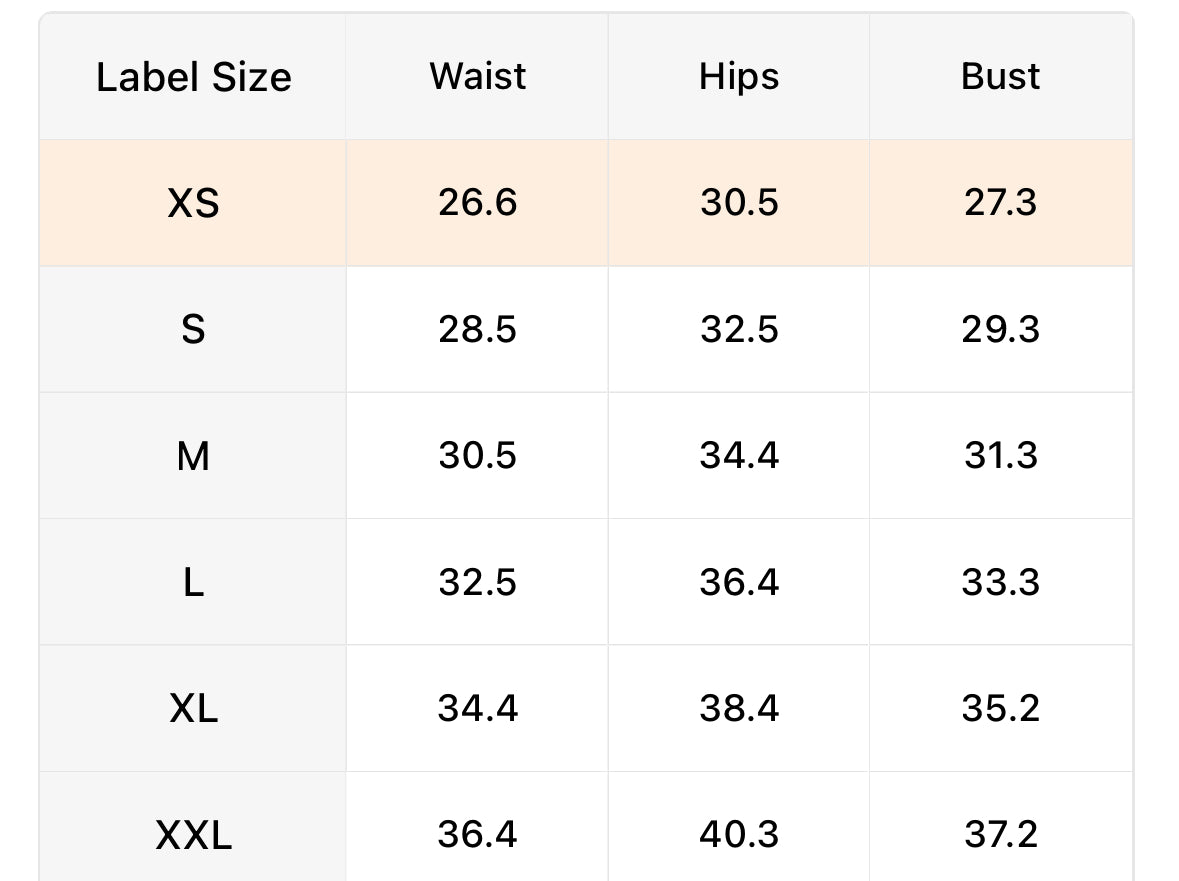This screenshot has width=1179, height=881.
Task: Choose the S size label
Action: pyautogui.click(x=193, y=329)
